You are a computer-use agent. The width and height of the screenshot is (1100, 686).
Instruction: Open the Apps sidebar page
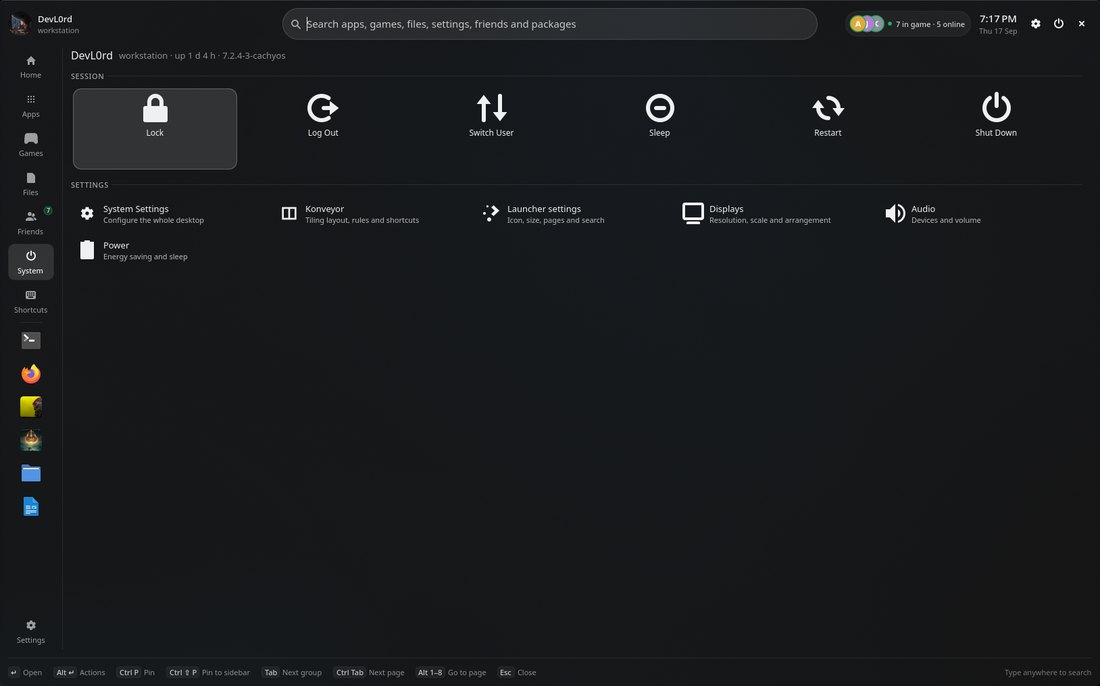[31, 105]
